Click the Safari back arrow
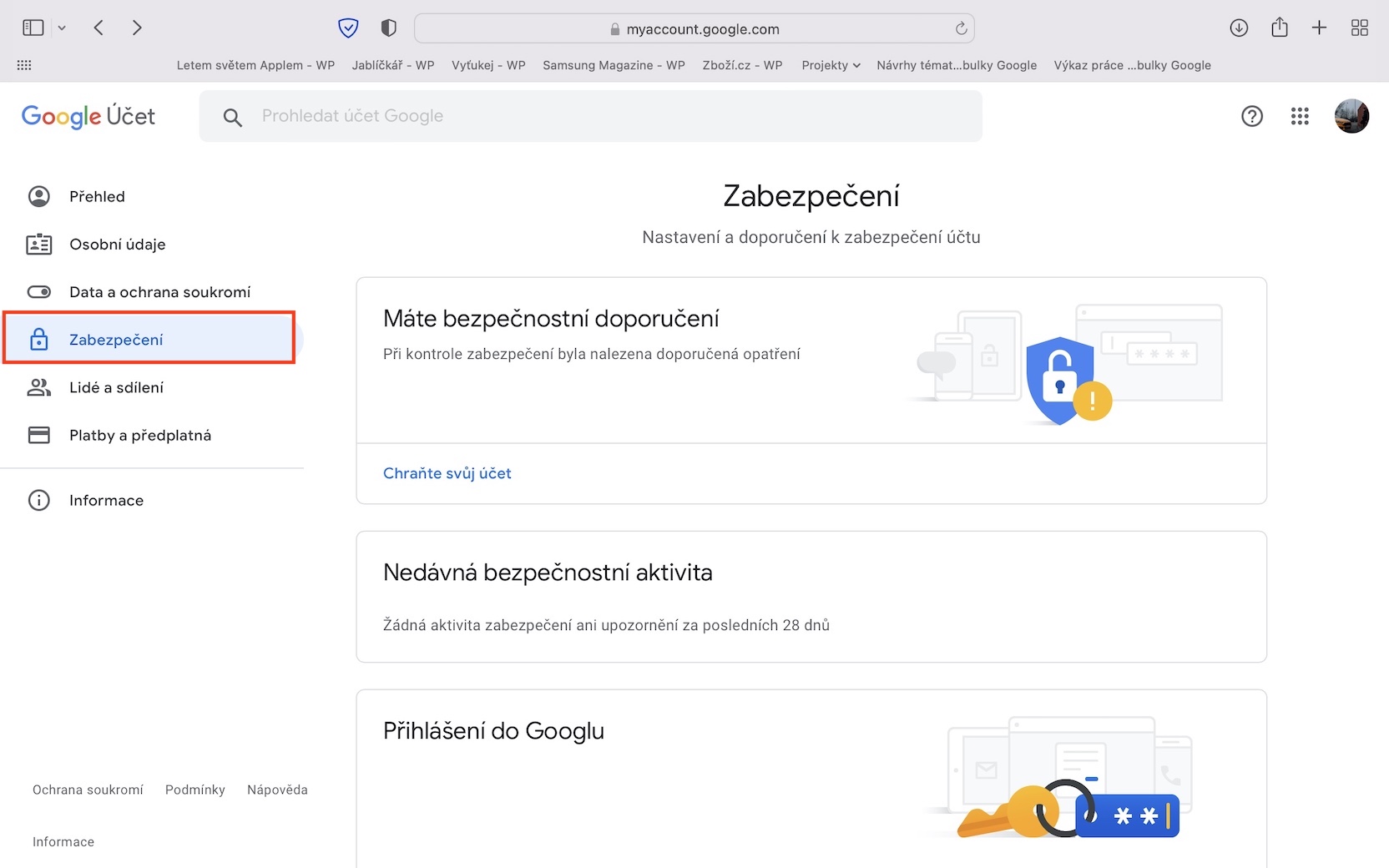1389x868 pixels. 98,28
